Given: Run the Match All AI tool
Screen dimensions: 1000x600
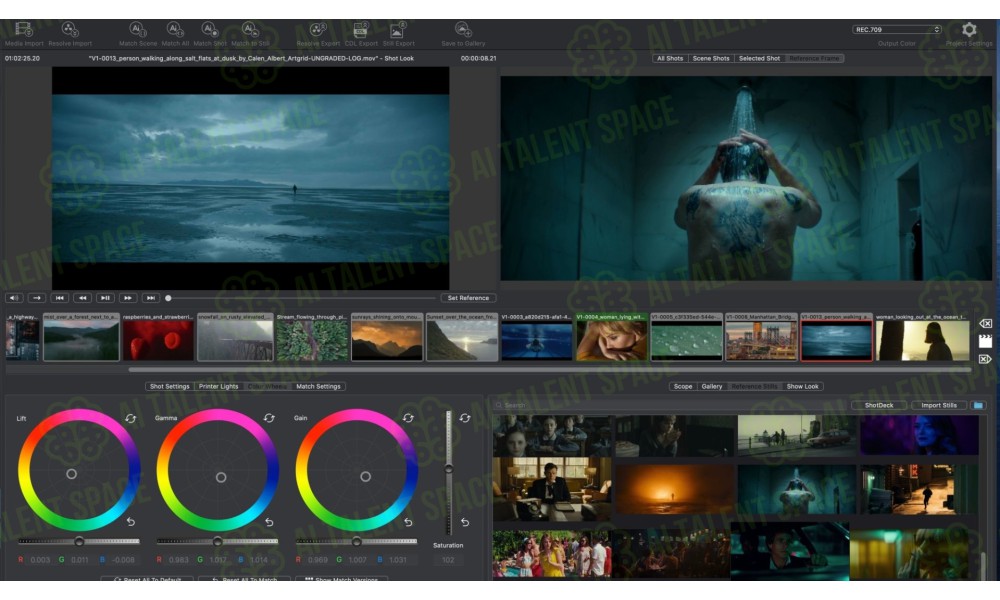Looking at the screenshot, I should (175, 29).
